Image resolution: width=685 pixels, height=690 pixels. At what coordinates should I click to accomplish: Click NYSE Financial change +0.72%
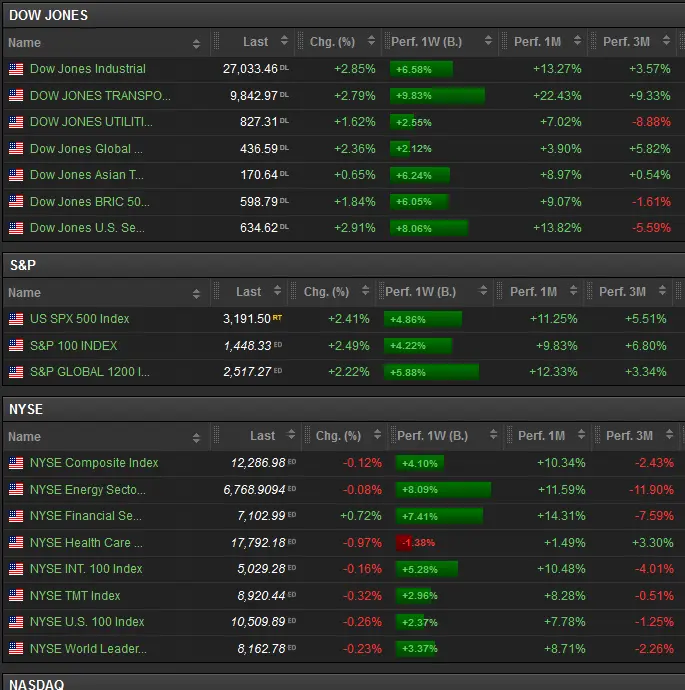click(361, 516)
